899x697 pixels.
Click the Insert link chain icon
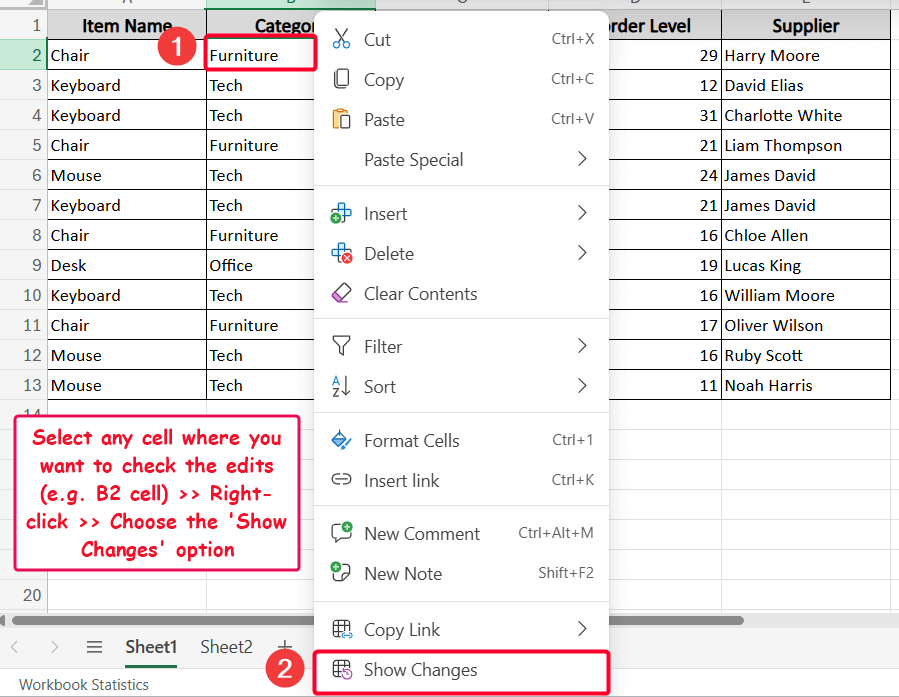[x=340, y=481]
